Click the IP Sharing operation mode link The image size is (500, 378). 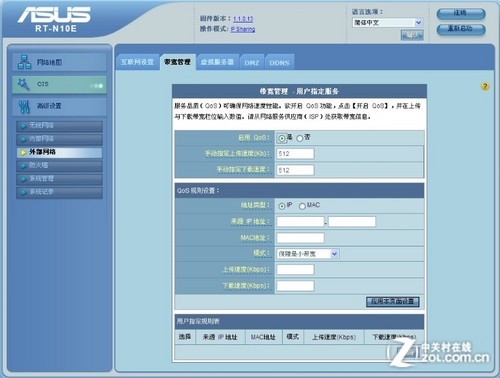point(243,29)
